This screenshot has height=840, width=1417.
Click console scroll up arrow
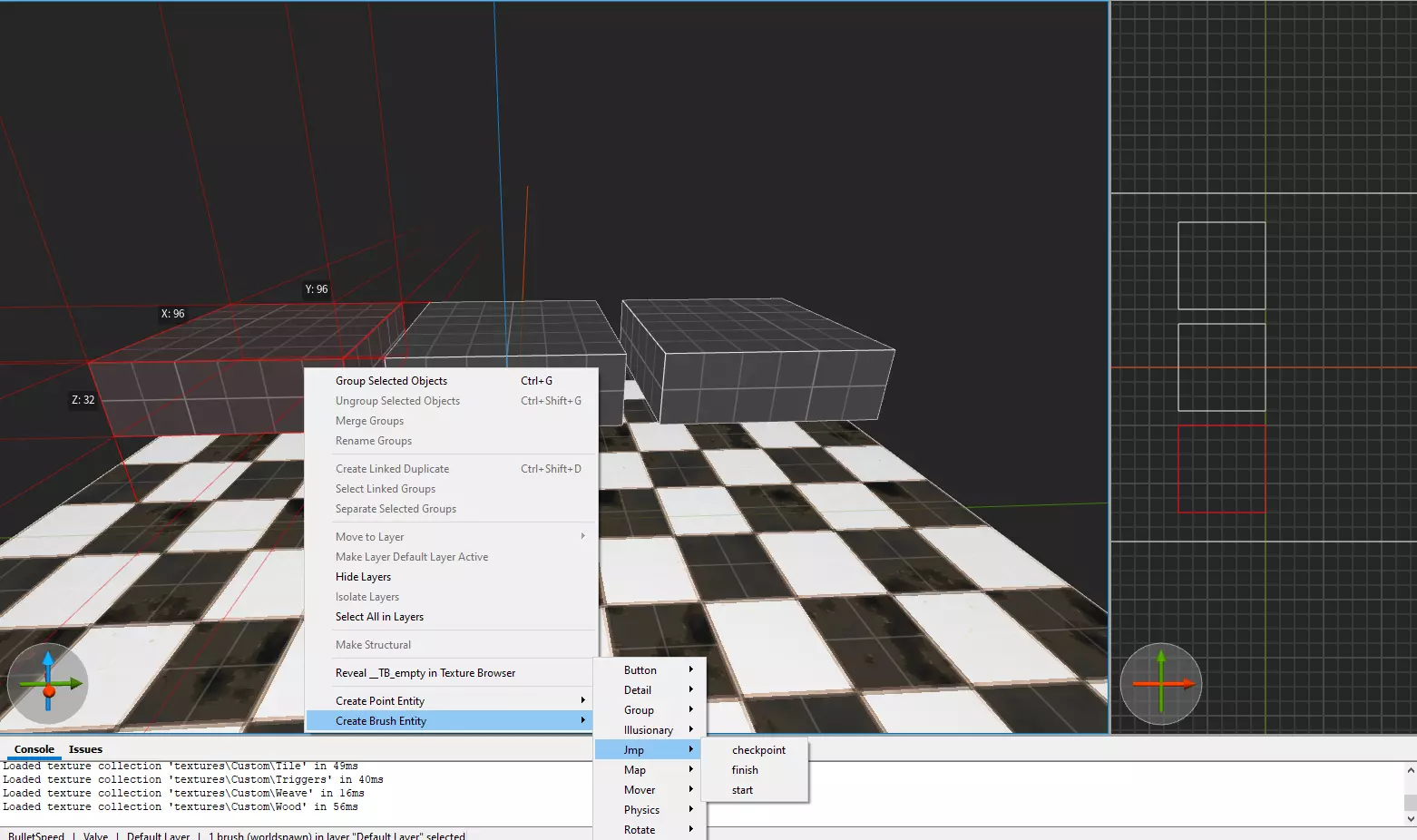coord(1410,770)
